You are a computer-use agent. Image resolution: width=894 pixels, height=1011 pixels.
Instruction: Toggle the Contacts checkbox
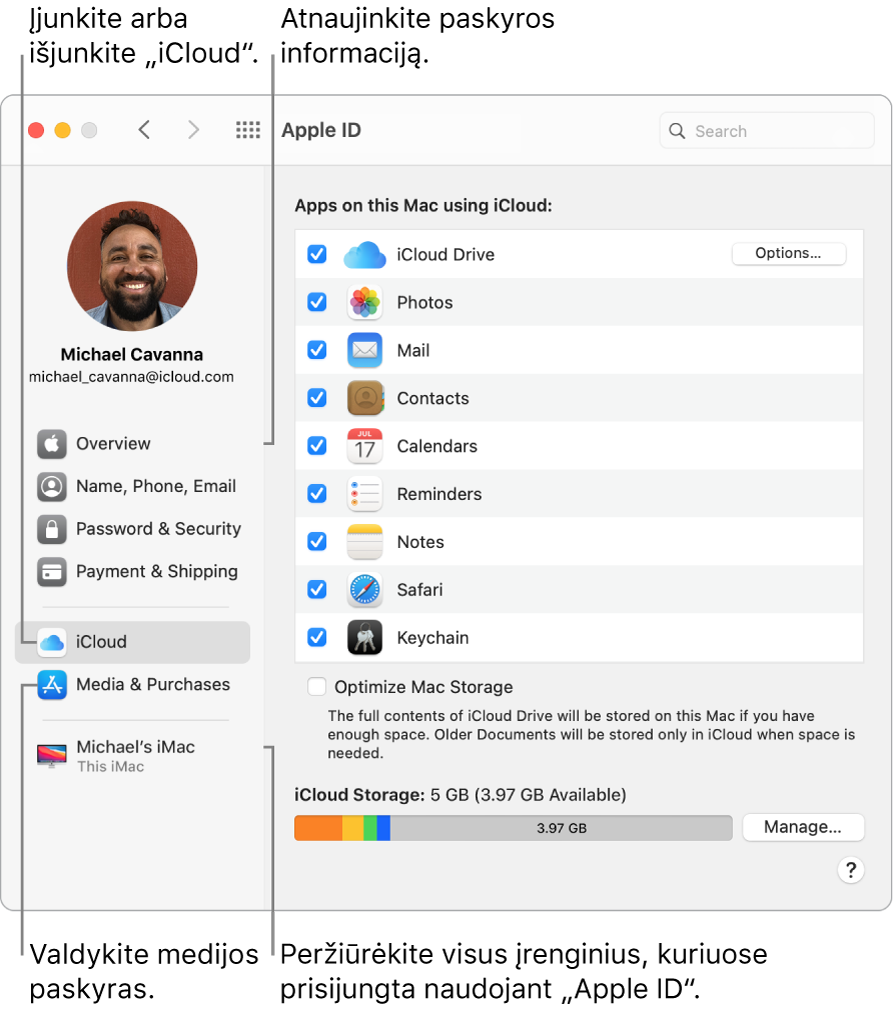(x=317, y=397)
